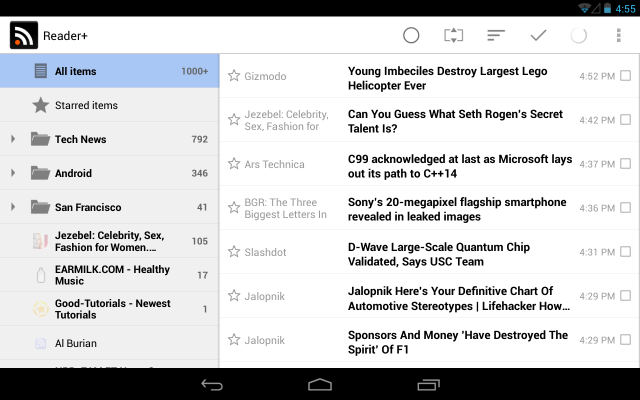The width and height of the screenshot is (640, 400).
Task: Toggle the unread-only circle icon in toolbar
Action: click(411, 36)
